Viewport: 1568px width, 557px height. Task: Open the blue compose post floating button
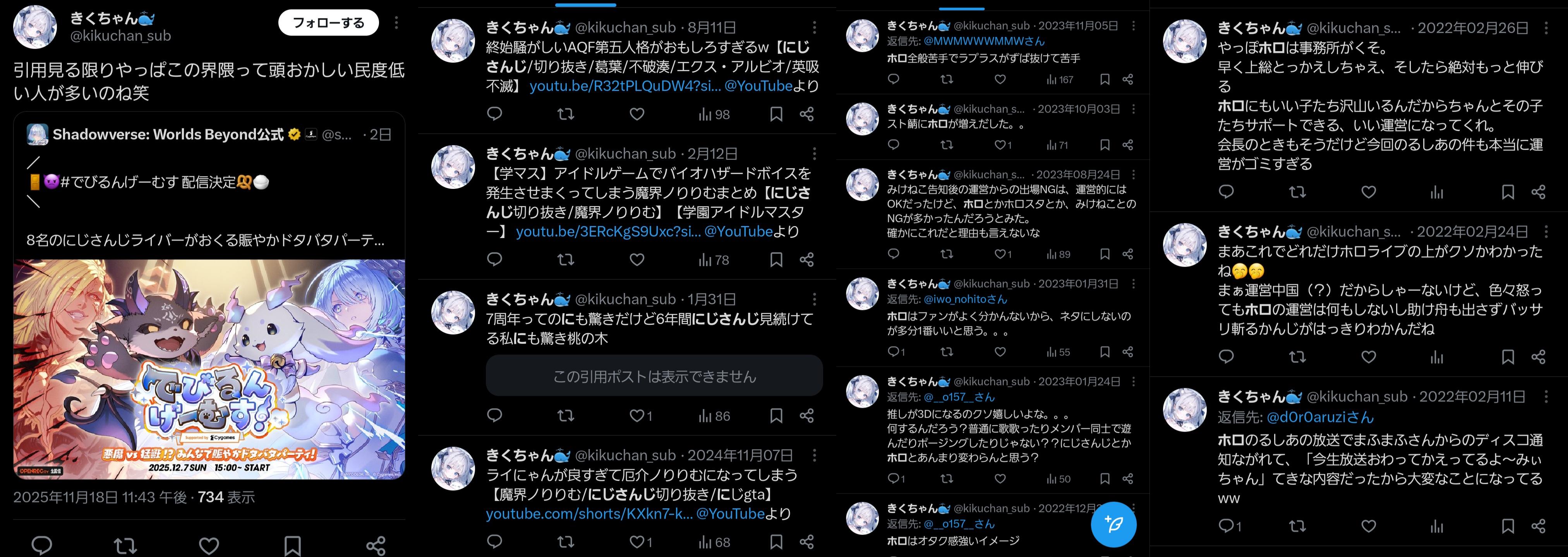pos(1113,524)
